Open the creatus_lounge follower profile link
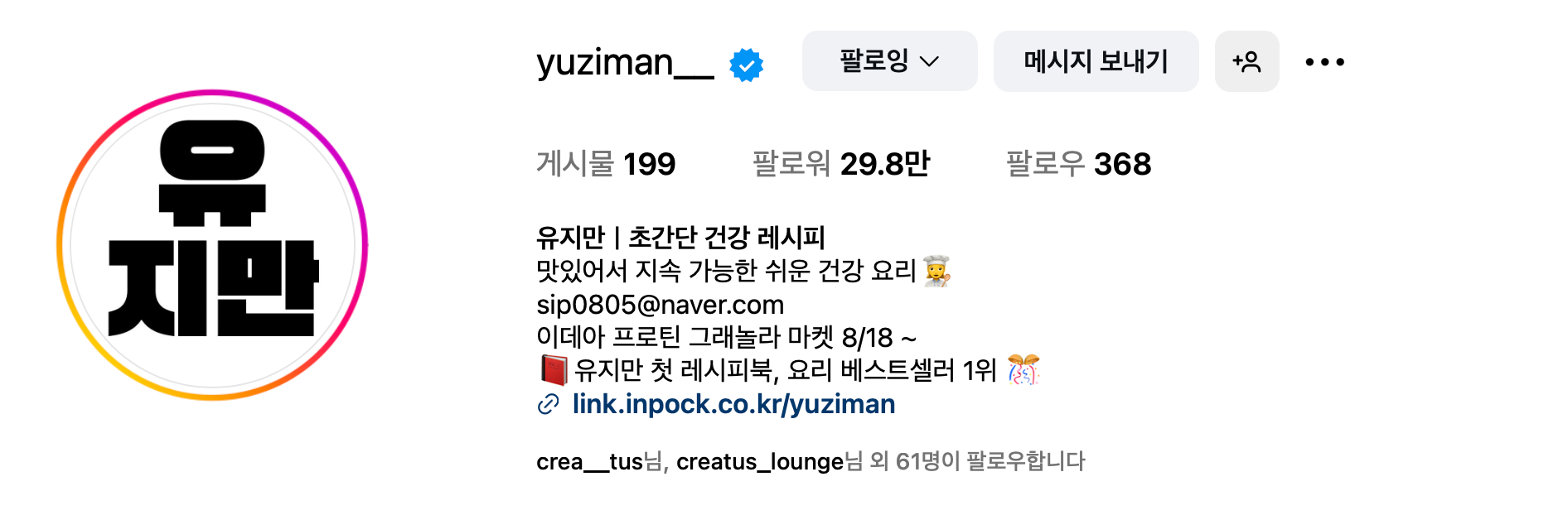This screenshot has width=1568, height=520. click(759, 461)
